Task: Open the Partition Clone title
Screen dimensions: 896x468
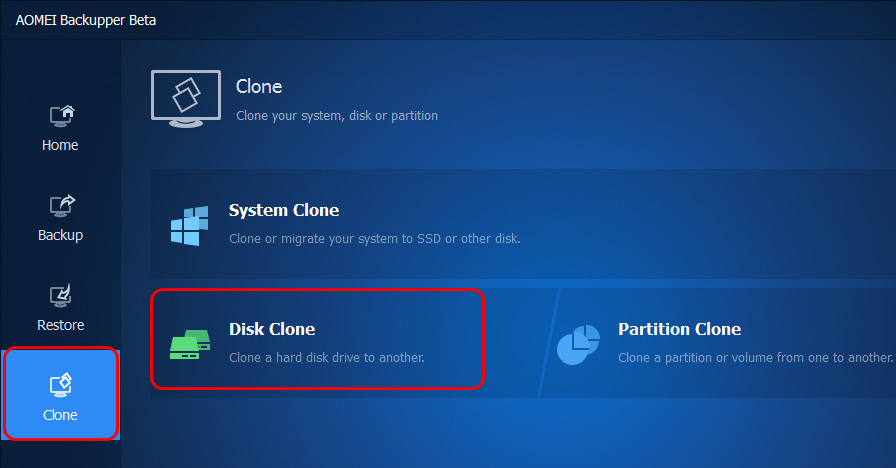Action: pyautogui.click(x=679, y=329)
